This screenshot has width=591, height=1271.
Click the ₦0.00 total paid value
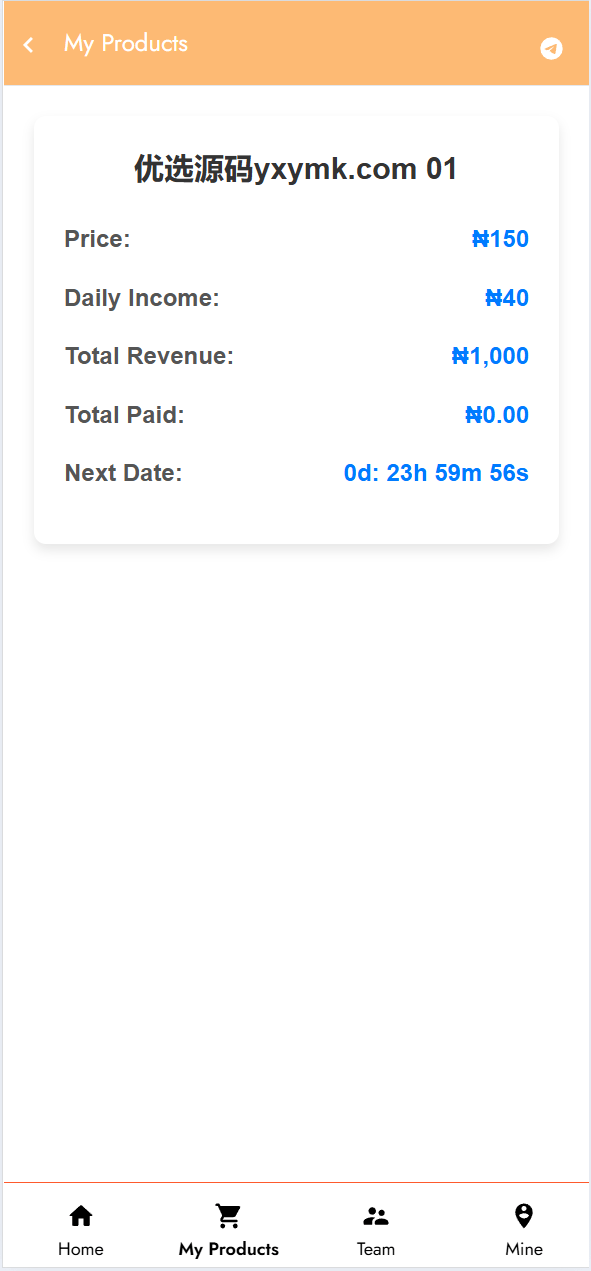tap(497, 415)
